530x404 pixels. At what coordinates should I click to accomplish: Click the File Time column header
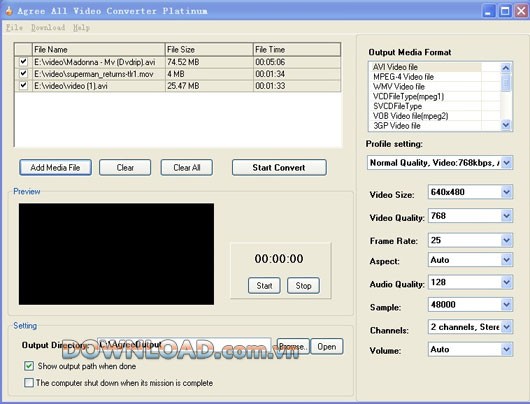click(296, 50)
